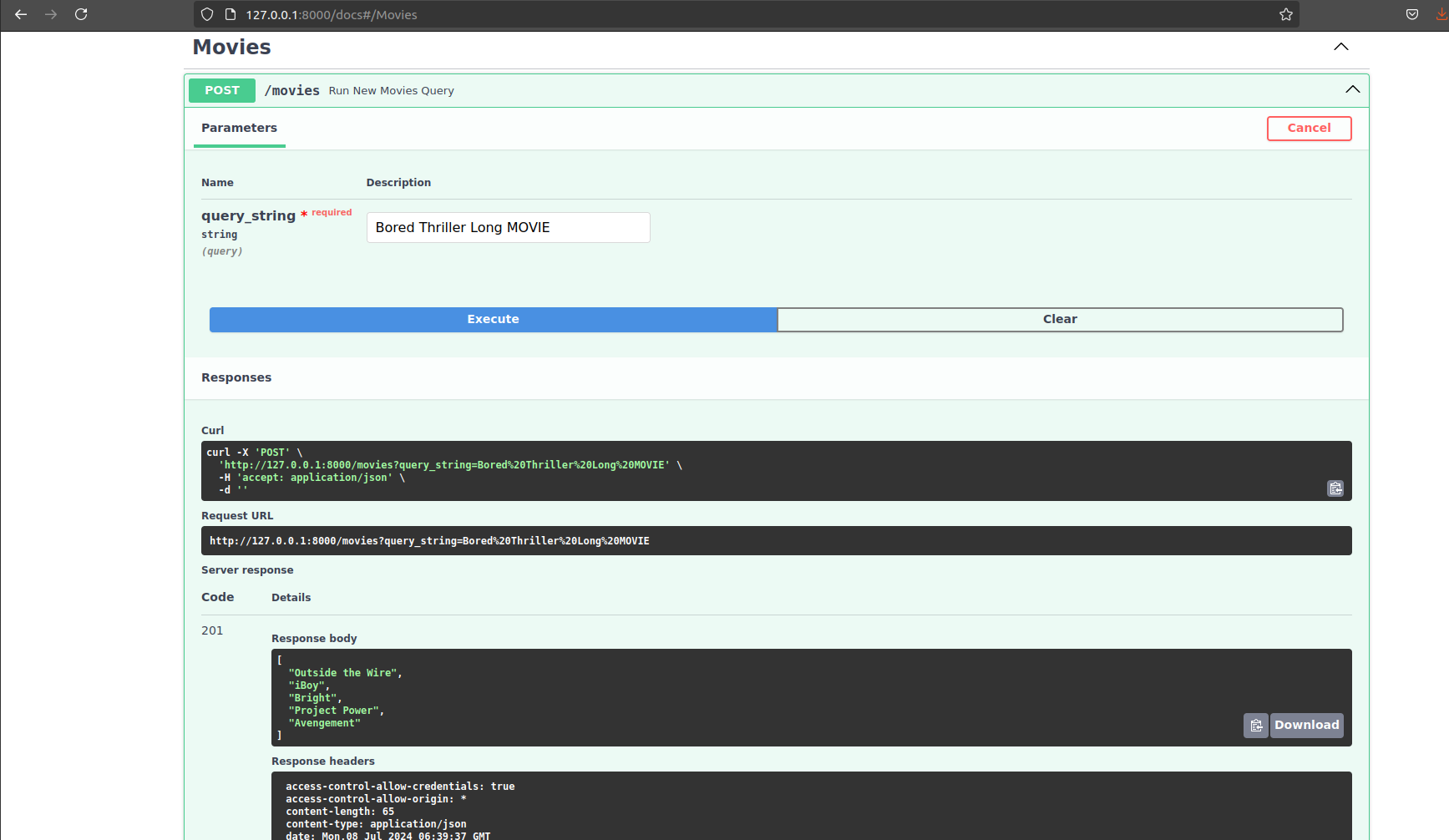Image resolution: width=1449 pixels, height=840 pixels.
Task: Click the /movies endpoint path
Action: coord(292,90)
